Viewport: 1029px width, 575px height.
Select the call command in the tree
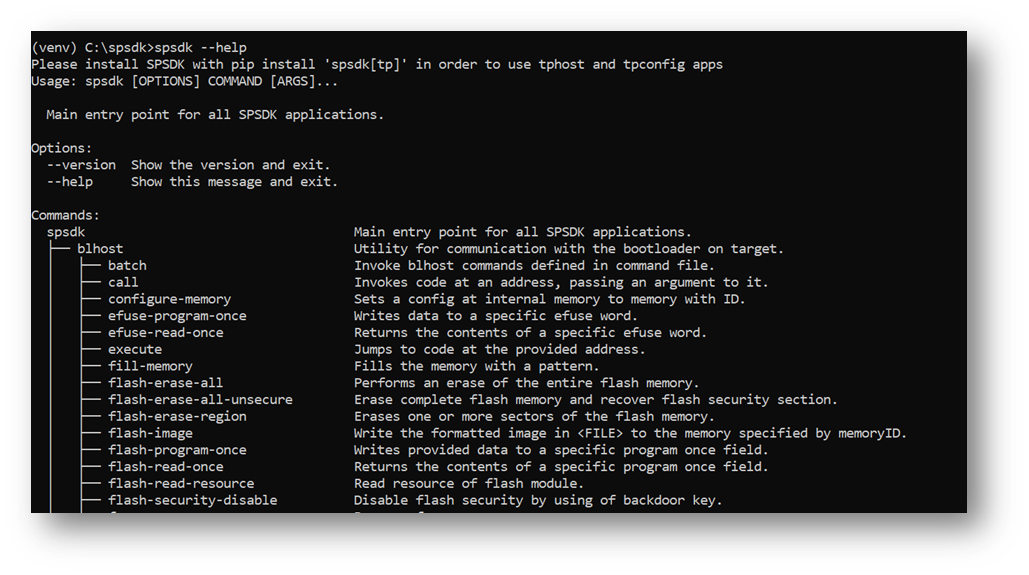tap(123, 282)
